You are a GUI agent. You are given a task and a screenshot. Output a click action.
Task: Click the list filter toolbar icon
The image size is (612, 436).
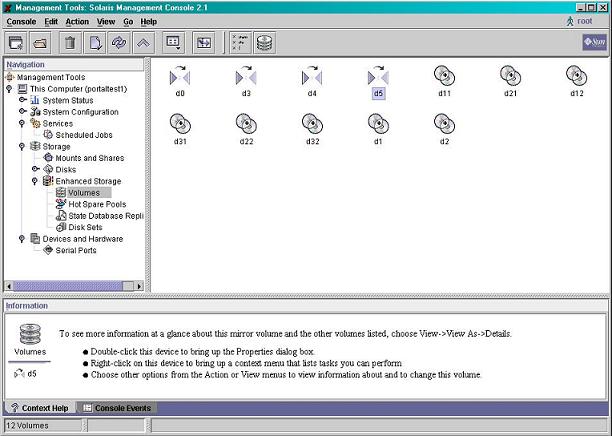pyautogui.click(x=240, y=43)
